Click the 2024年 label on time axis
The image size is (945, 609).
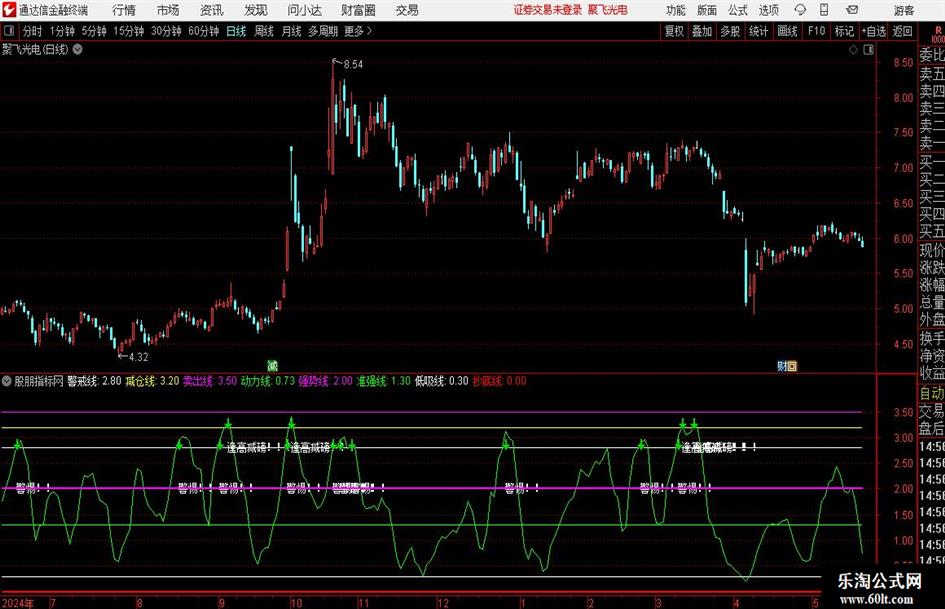(18, 602)
